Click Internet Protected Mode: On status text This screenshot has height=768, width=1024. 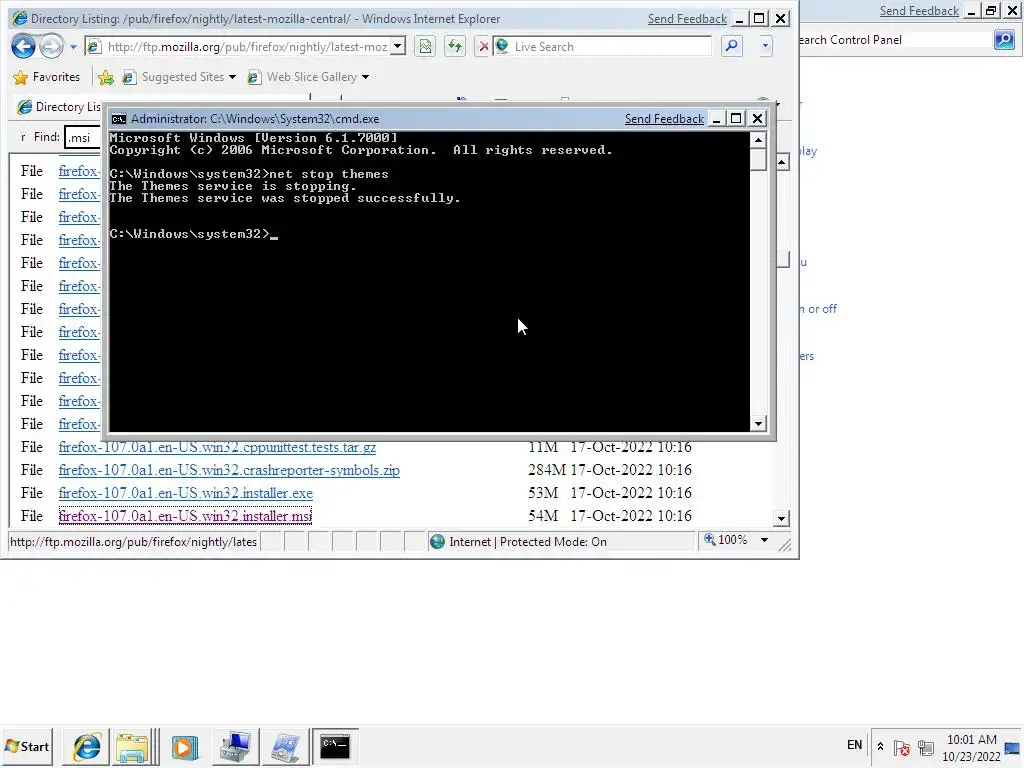528,541
